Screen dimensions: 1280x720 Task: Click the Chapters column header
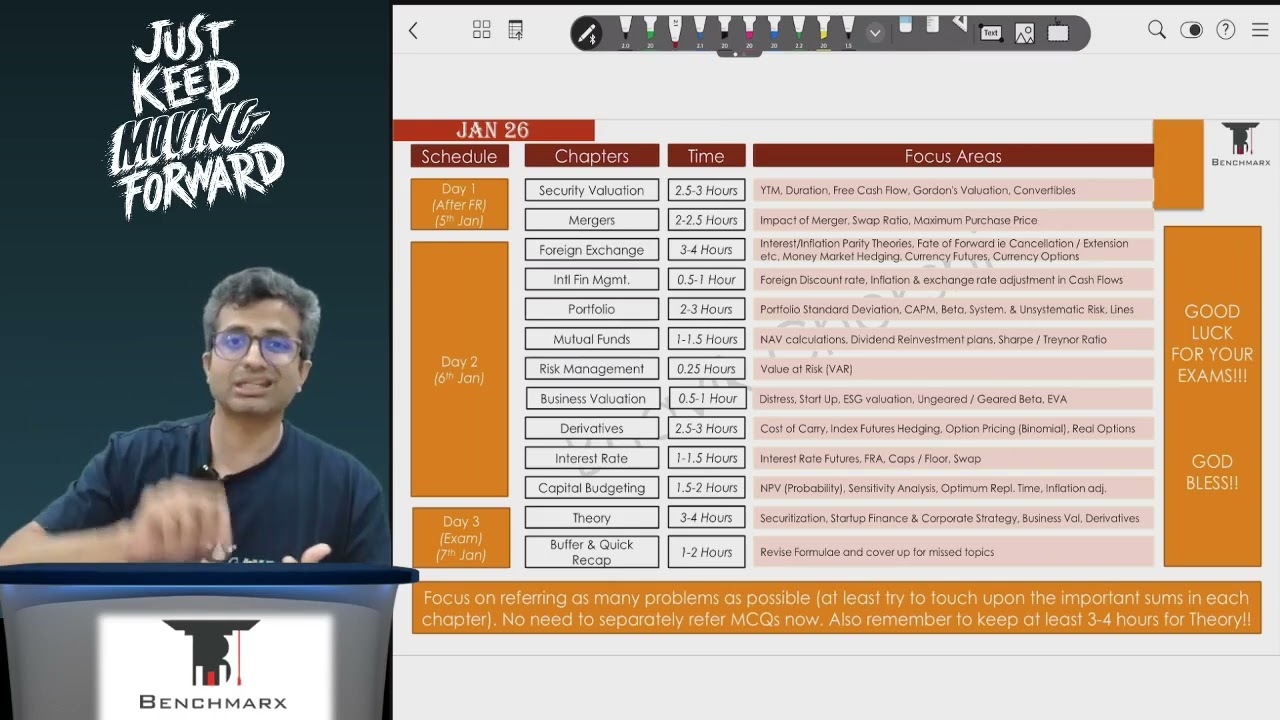tap(592, 156)
